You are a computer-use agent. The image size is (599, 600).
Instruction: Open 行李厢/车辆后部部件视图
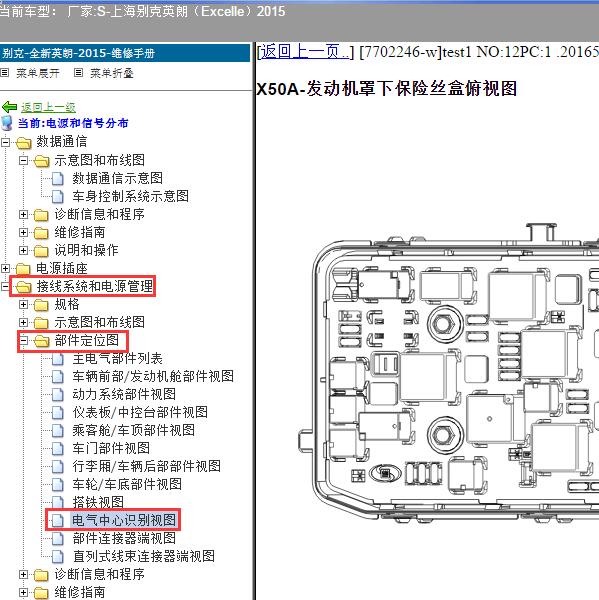[147, 466]
